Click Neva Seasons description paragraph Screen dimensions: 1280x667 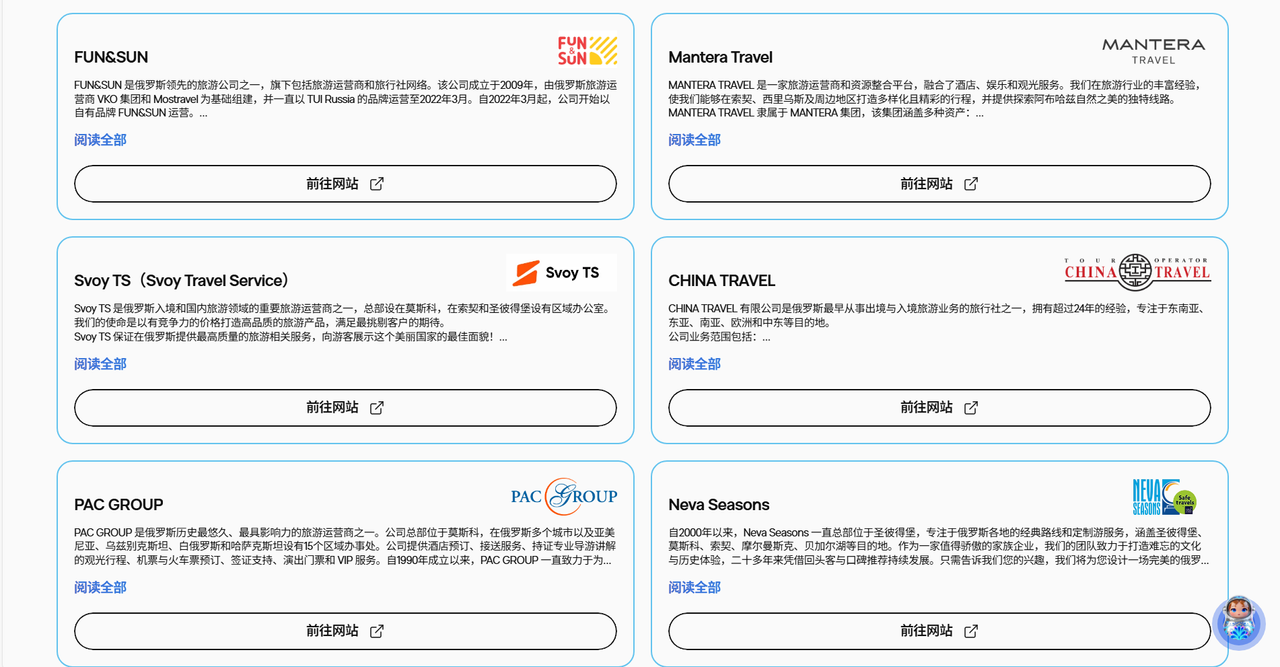[x=939, y=546]
